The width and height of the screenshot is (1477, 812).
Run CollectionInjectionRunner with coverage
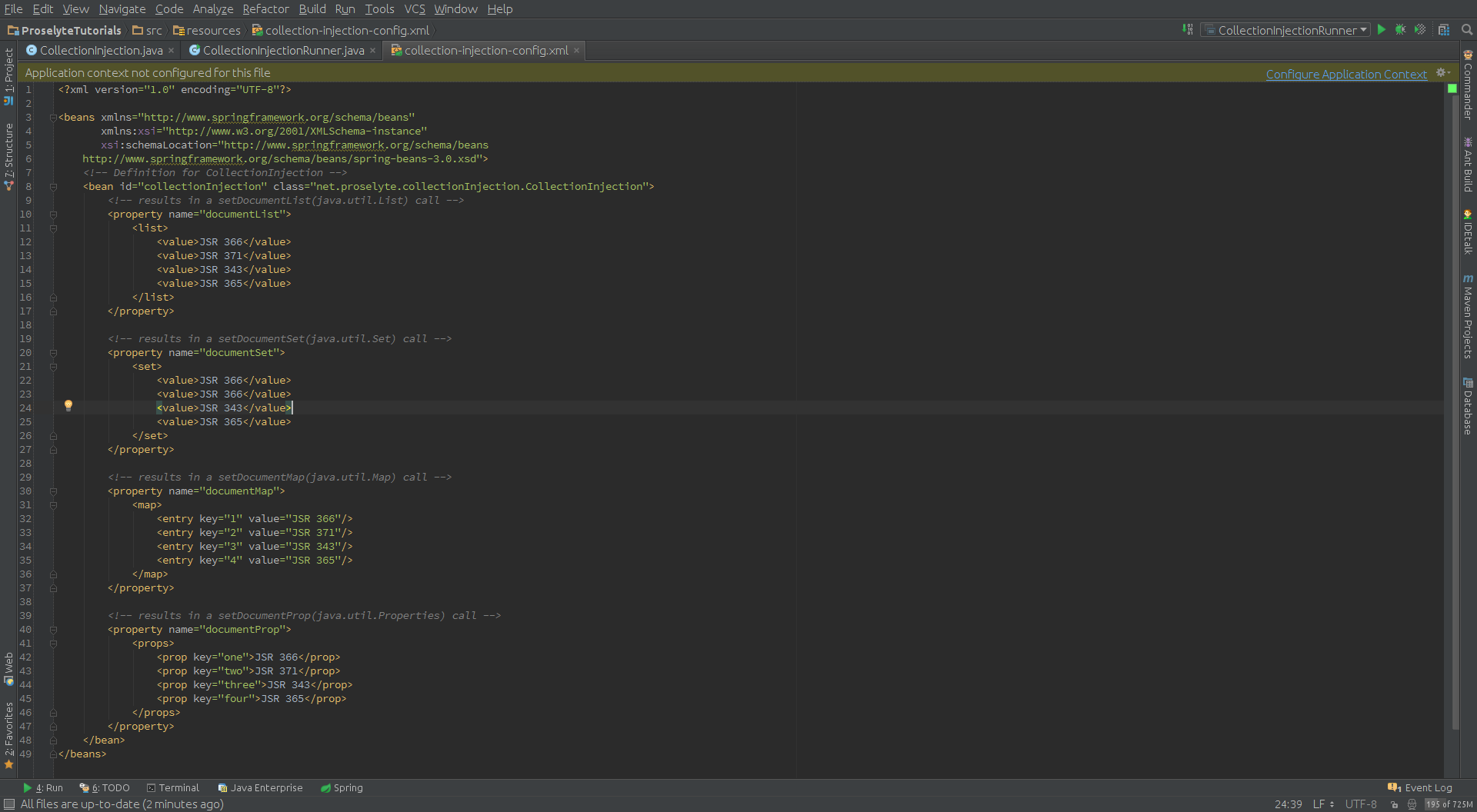tap(1420, 29)
